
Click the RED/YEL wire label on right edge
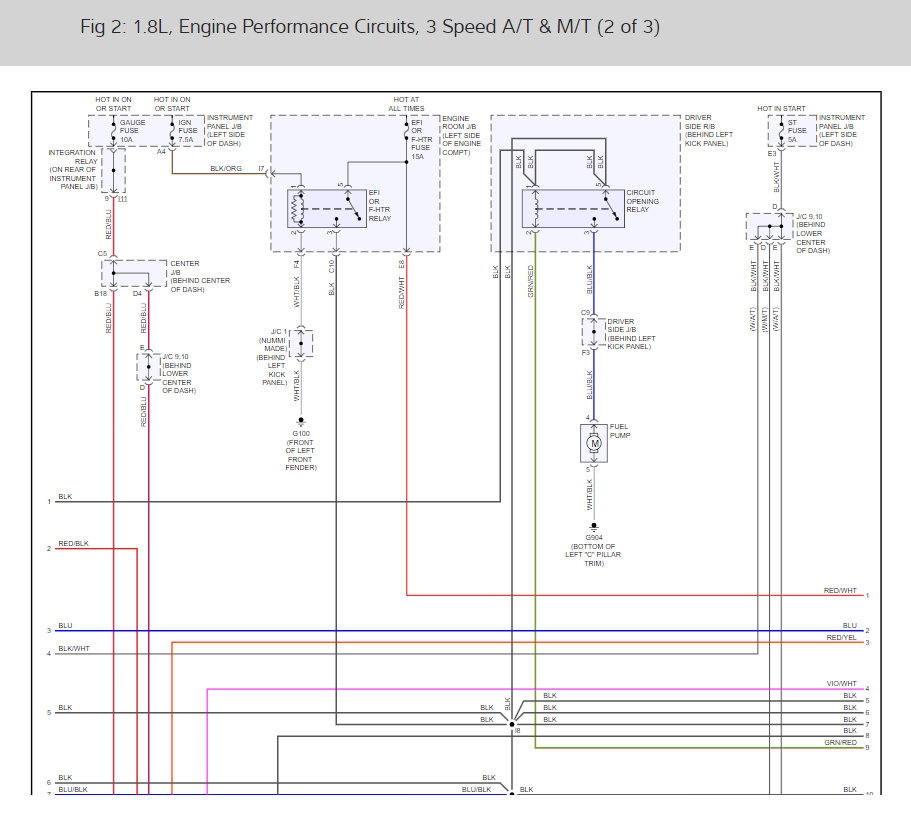pyautogui.click(x=840, y=637)
